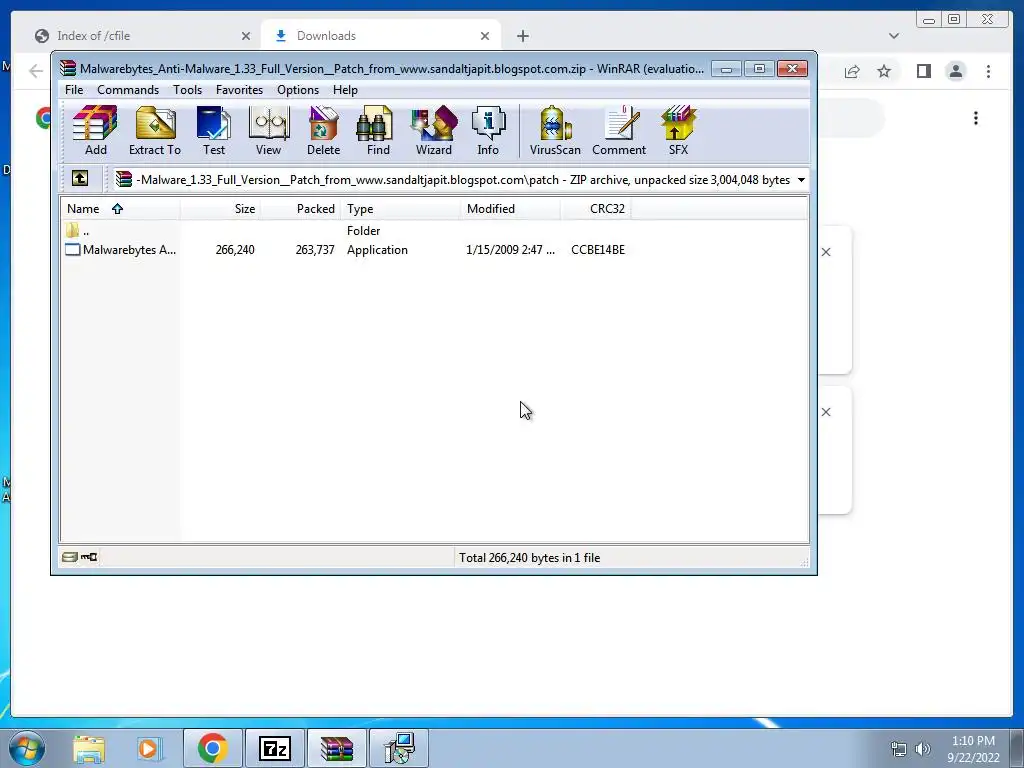Go up one folder level arrow button
Image resolution: width=1024 pixels, height=768 pixels.
80,178
